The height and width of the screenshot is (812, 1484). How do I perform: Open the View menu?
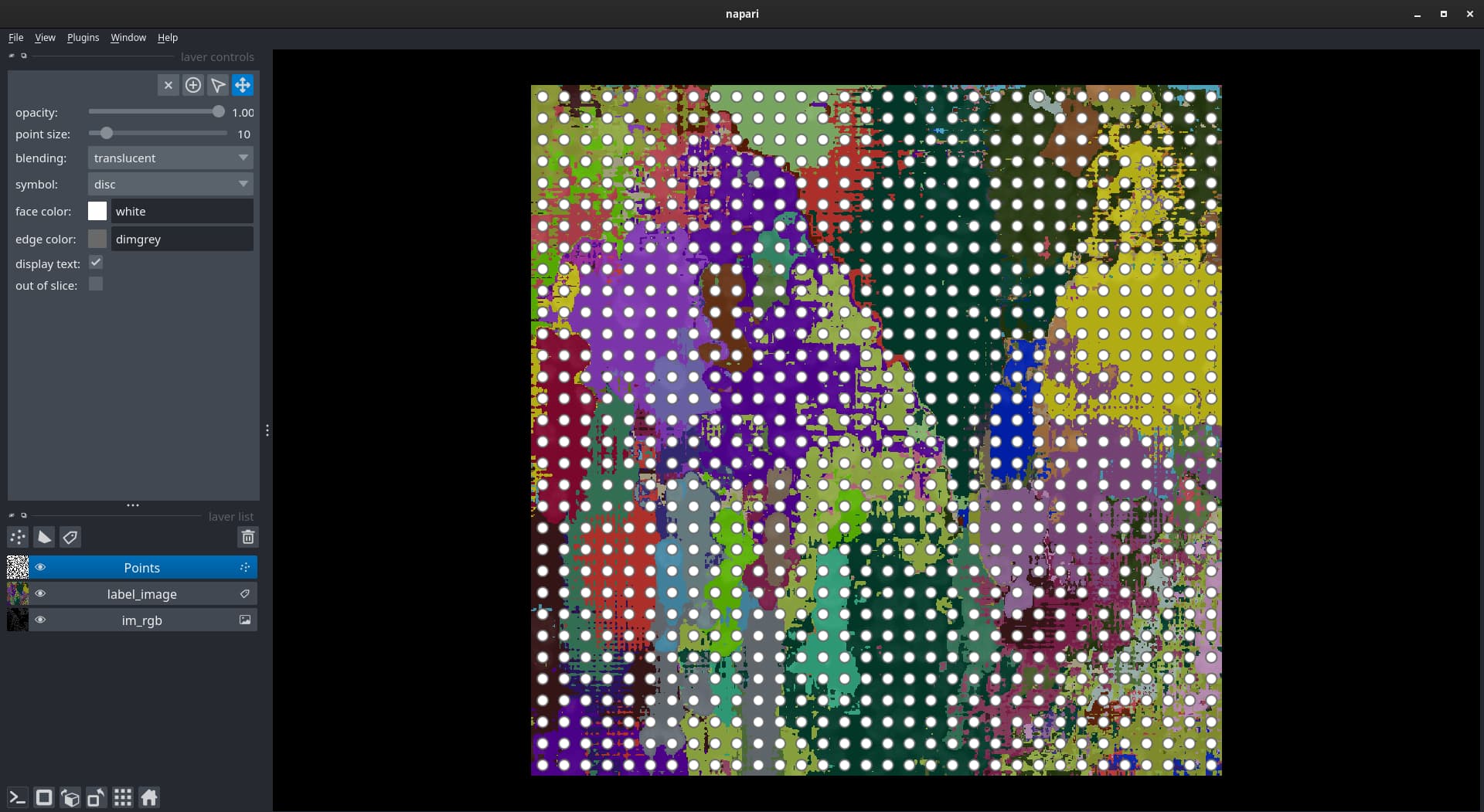tap(45, 37)
